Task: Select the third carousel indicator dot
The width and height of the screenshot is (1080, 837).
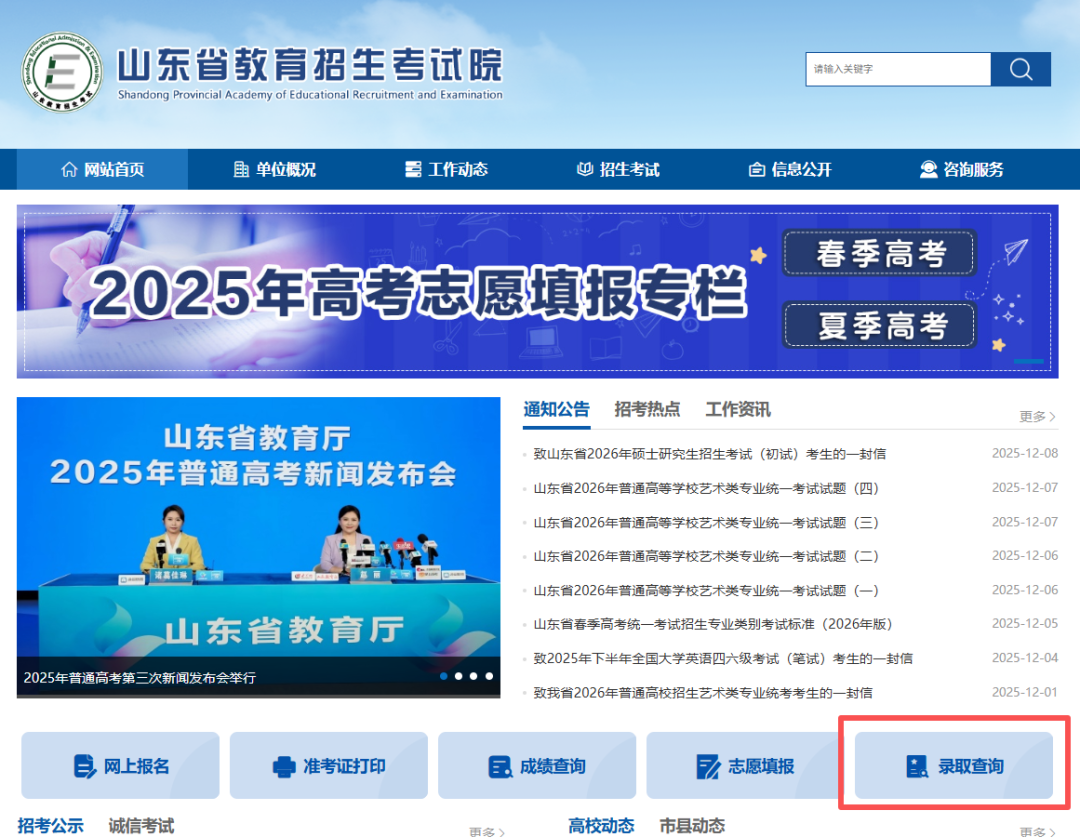Action: pyautogui.click(x=473, y=676)
